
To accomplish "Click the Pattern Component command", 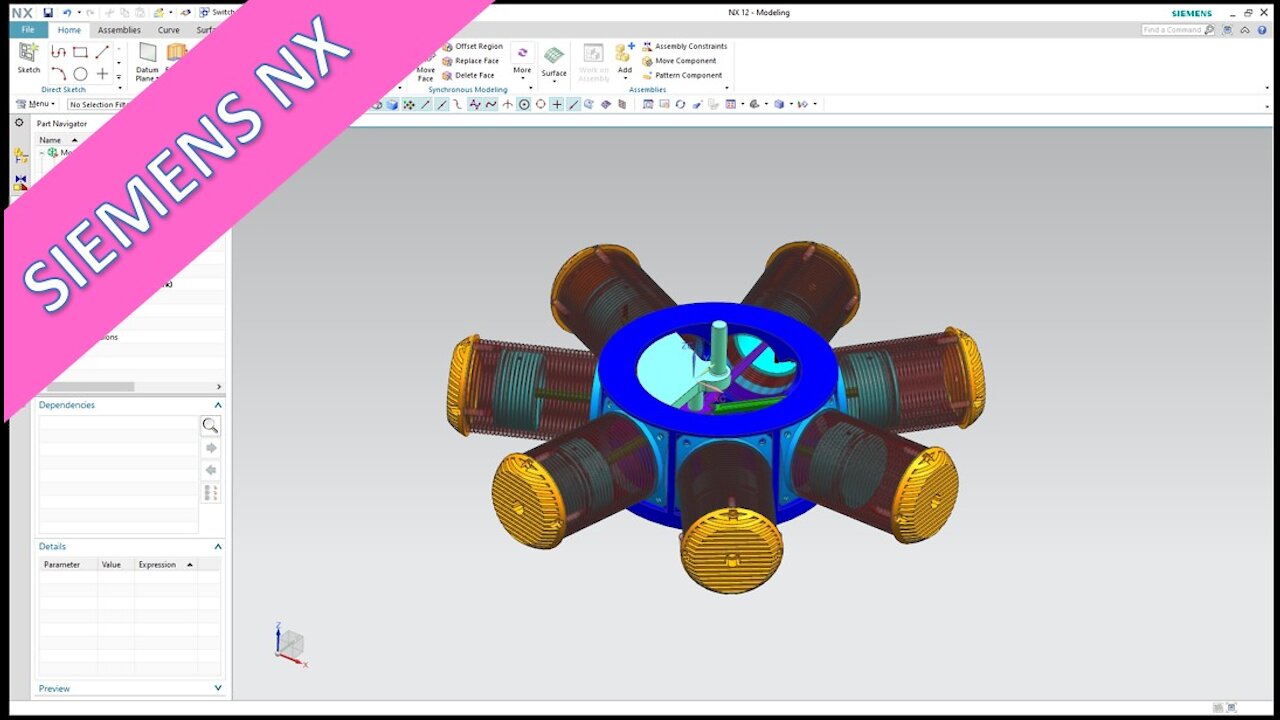I will tap(681, 75).
